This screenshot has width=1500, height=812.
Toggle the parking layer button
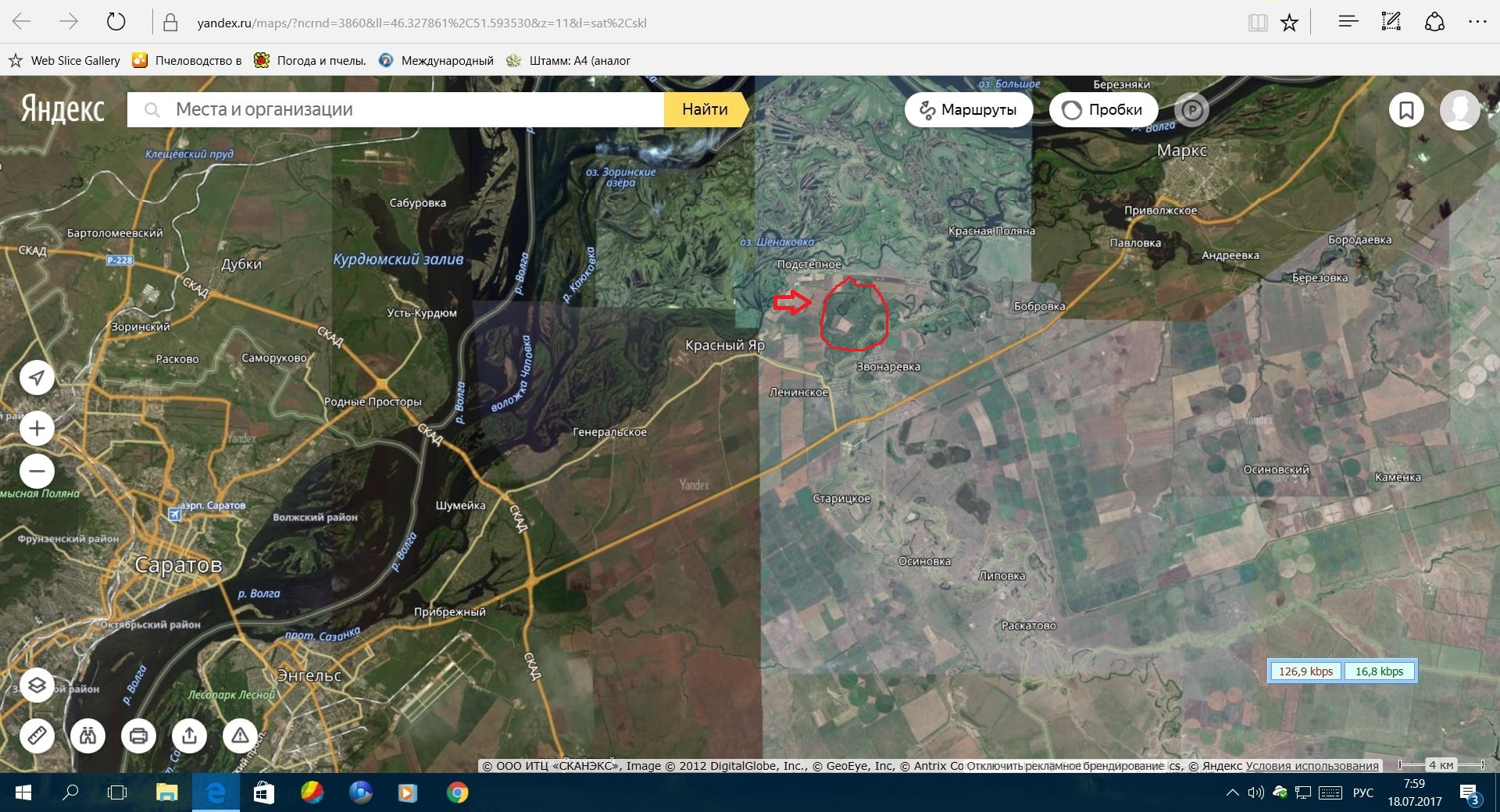tap(1191, 110)
